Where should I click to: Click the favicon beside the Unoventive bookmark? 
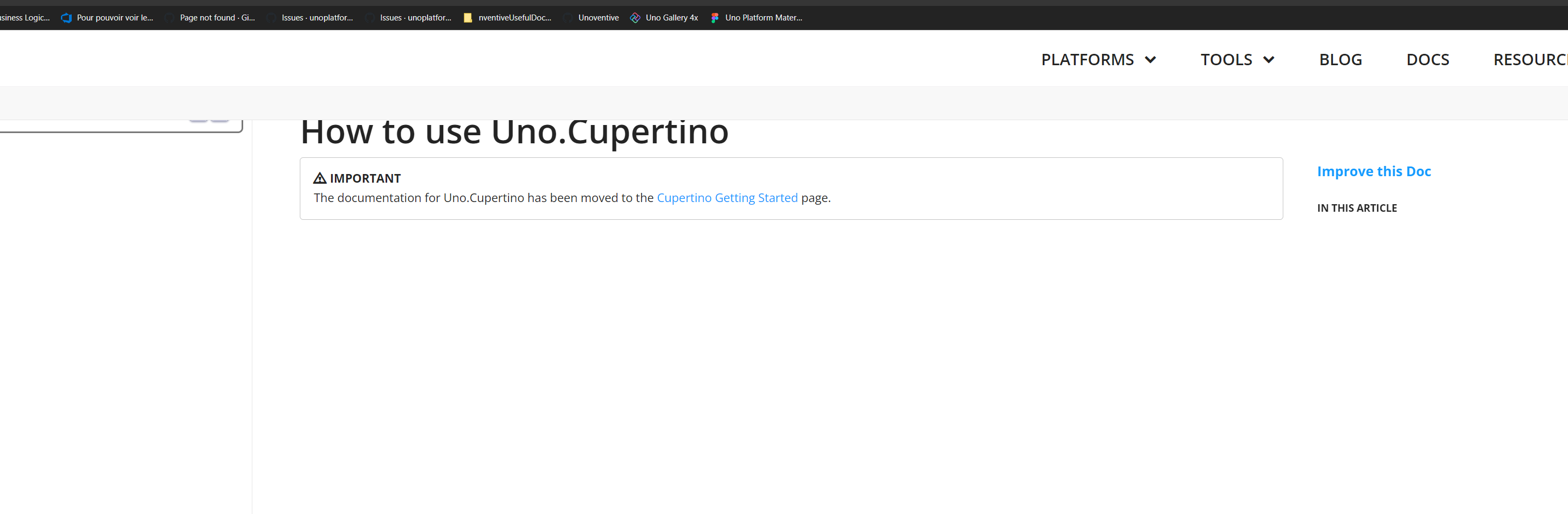(x=567, y=18)
